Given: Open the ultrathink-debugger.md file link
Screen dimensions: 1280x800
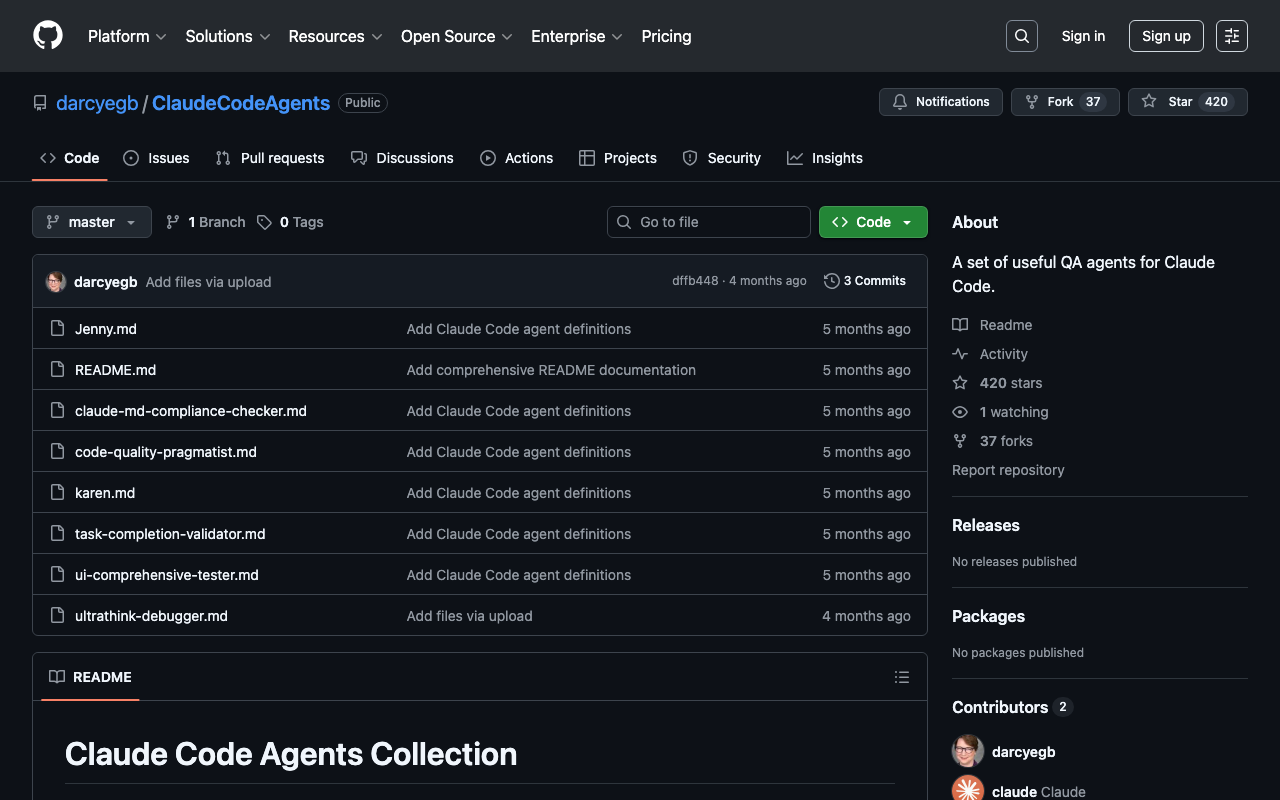Looking at the screenshot, I should (151, 616).
